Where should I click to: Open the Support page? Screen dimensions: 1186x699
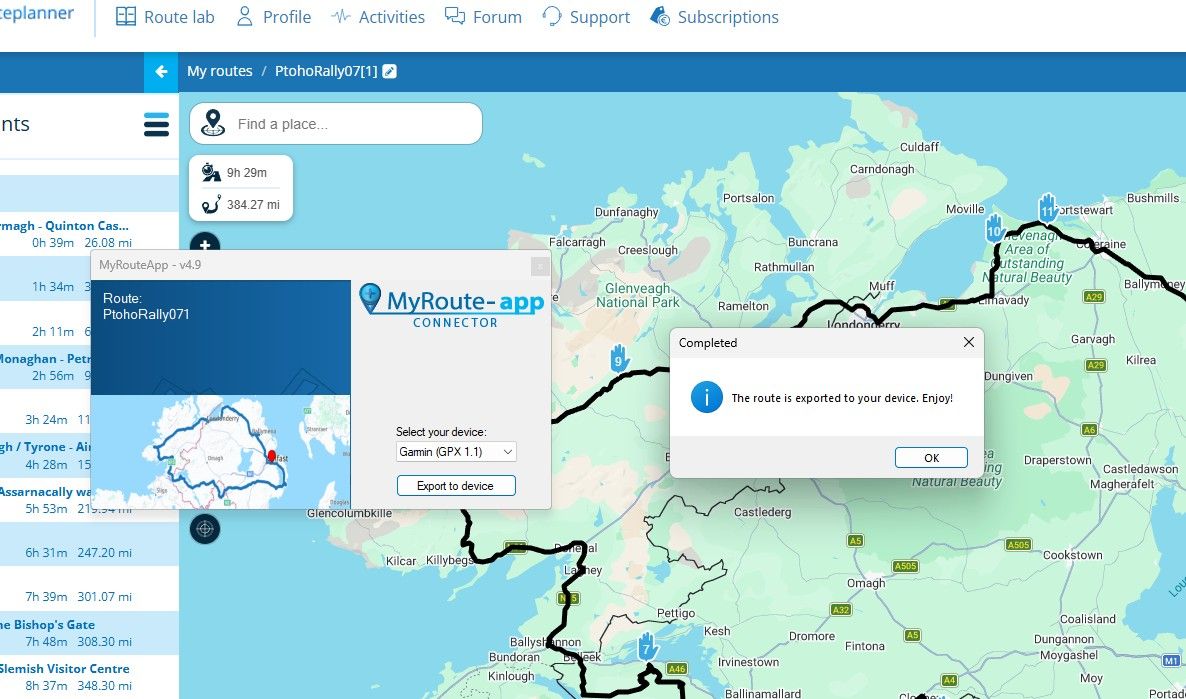[586, 17]
